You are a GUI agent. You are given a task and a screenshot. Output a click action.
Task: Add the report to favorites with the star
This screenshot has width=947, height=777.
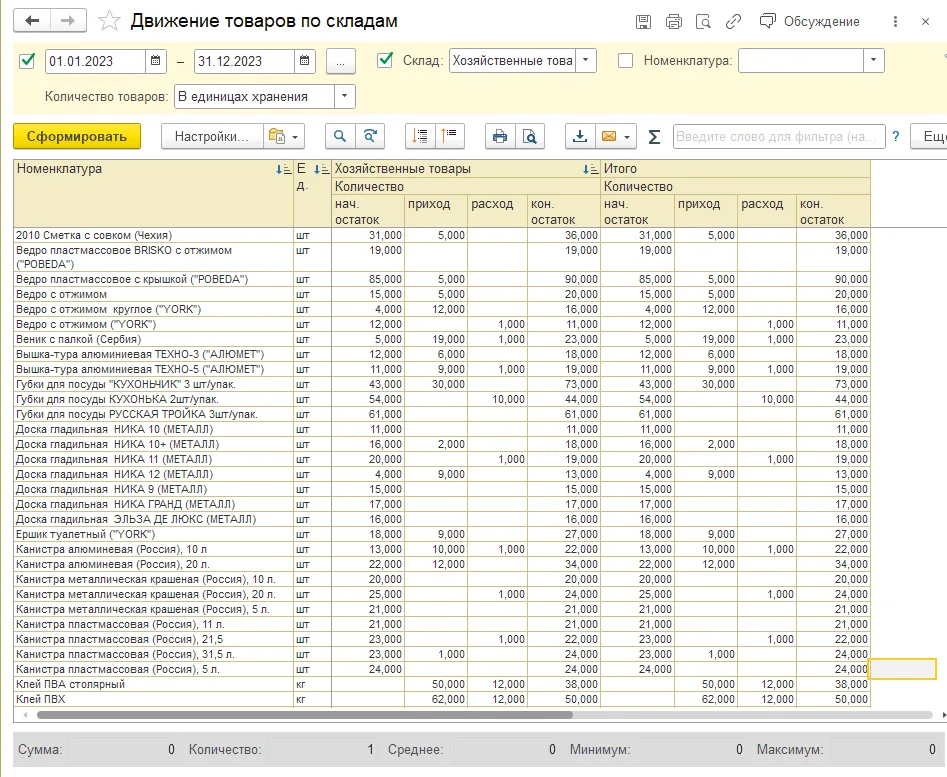click(109, 21)
